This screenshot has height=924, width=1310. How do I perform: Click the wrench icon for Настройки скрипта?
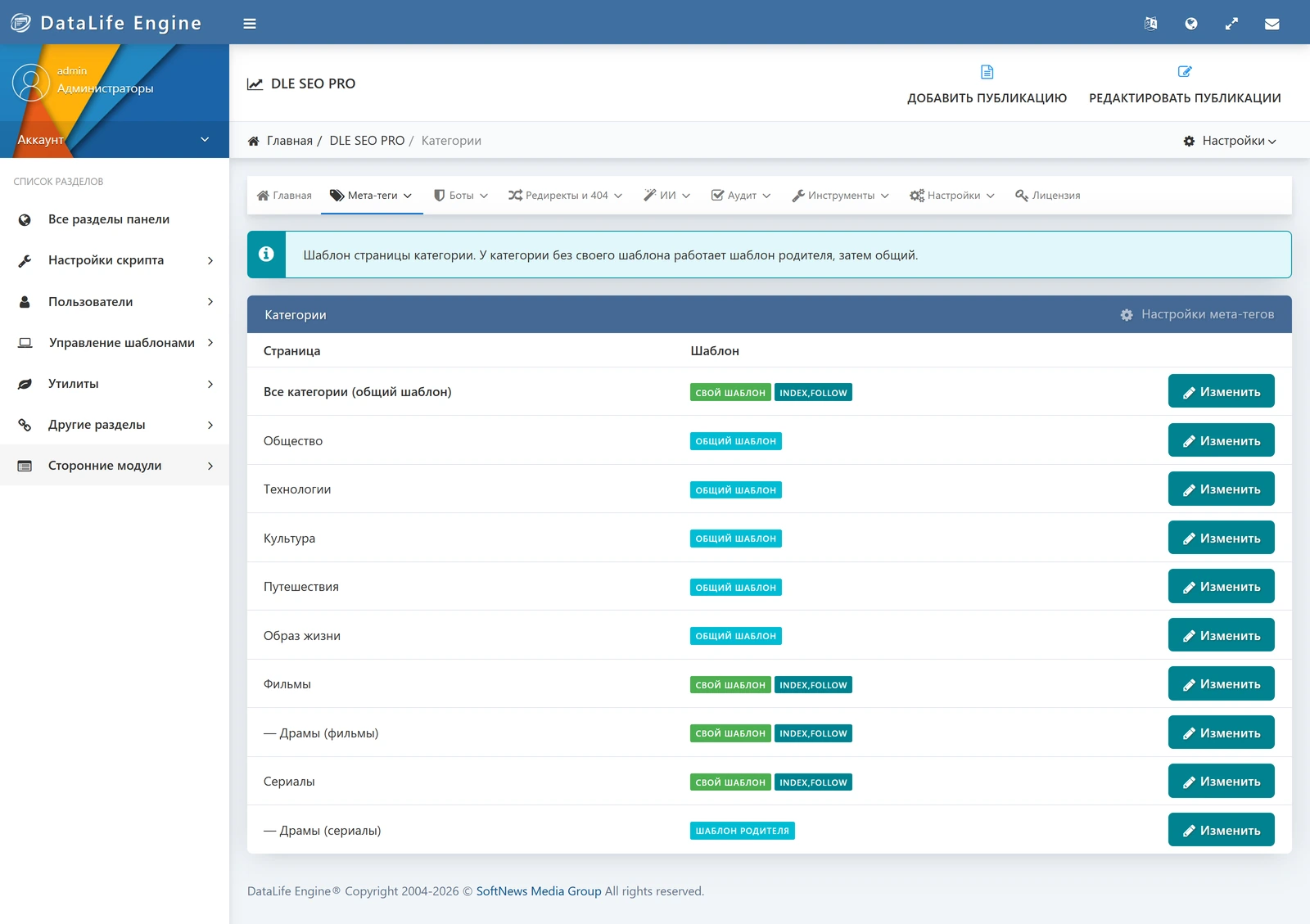tap(25, 260)
